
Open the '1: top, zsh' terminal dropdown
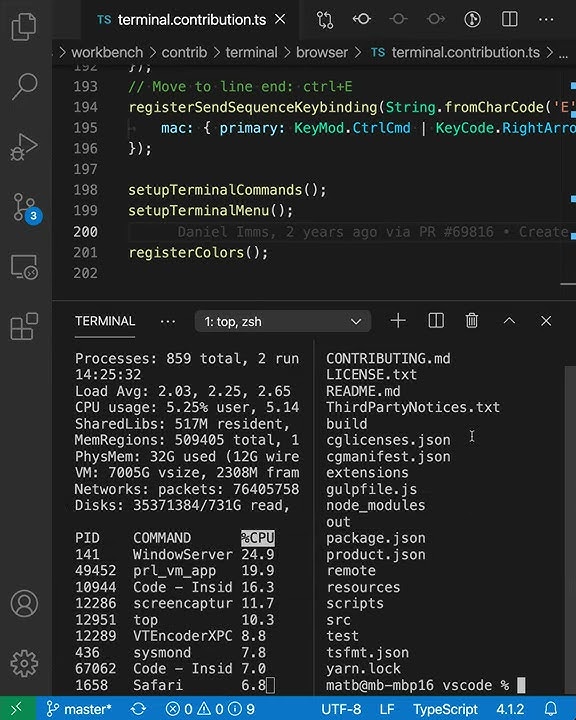pyautogui.click(x=282, y=321)
